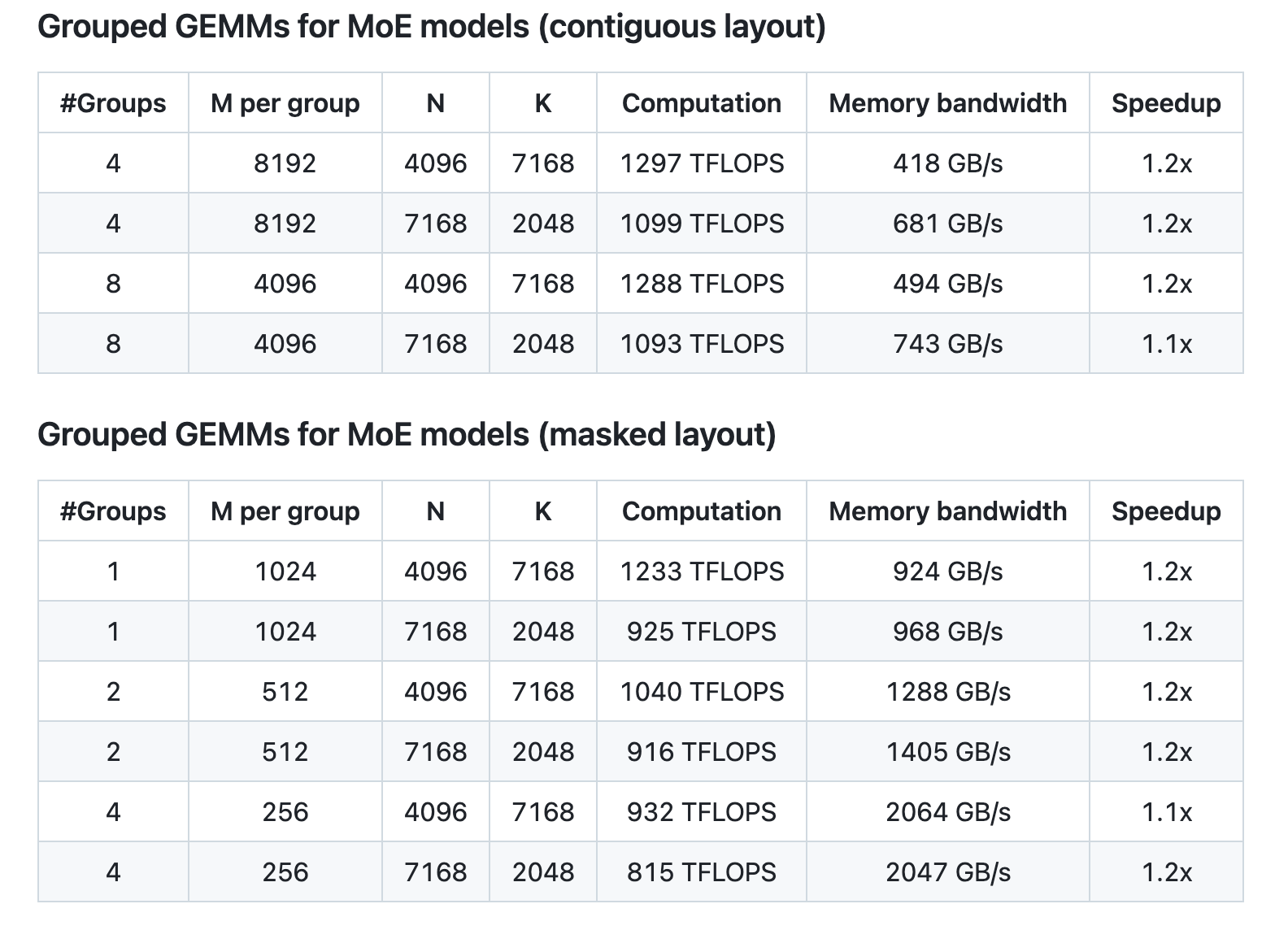The width and height of the screenshot is (1288, 930).
Task: Select the 1233 TFLOPS cell
Action: (x=702, y=571)
